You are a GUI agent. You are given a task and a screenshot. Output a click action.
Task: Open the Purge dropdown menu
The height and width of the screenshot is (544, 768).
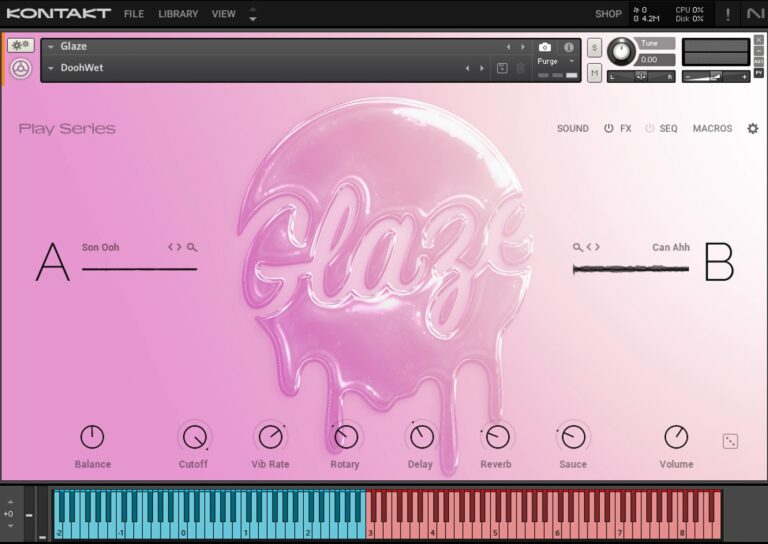click(555, 61)
